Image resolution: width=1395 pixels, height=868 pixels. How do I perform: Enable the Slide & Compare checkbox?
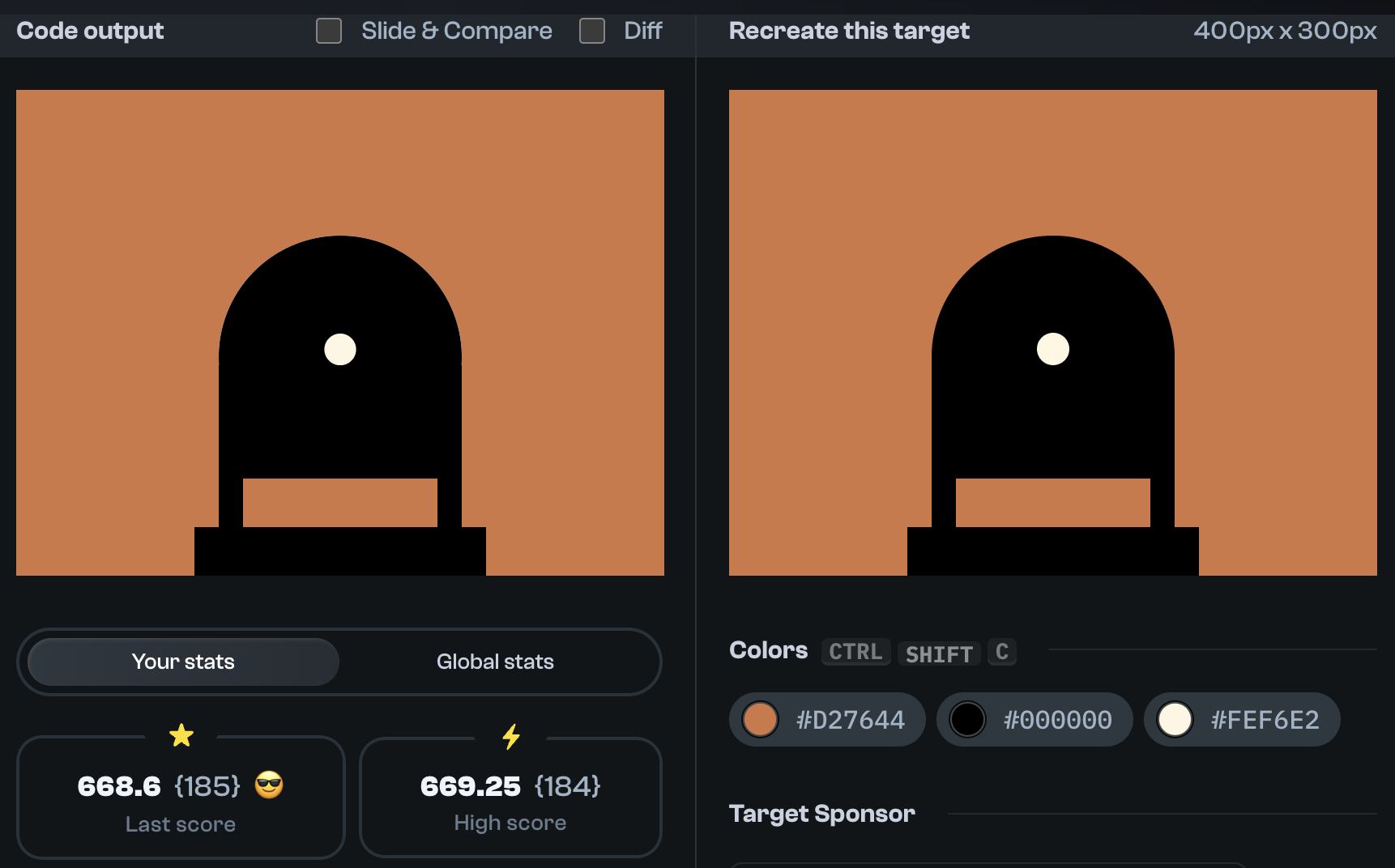[328, 31]
